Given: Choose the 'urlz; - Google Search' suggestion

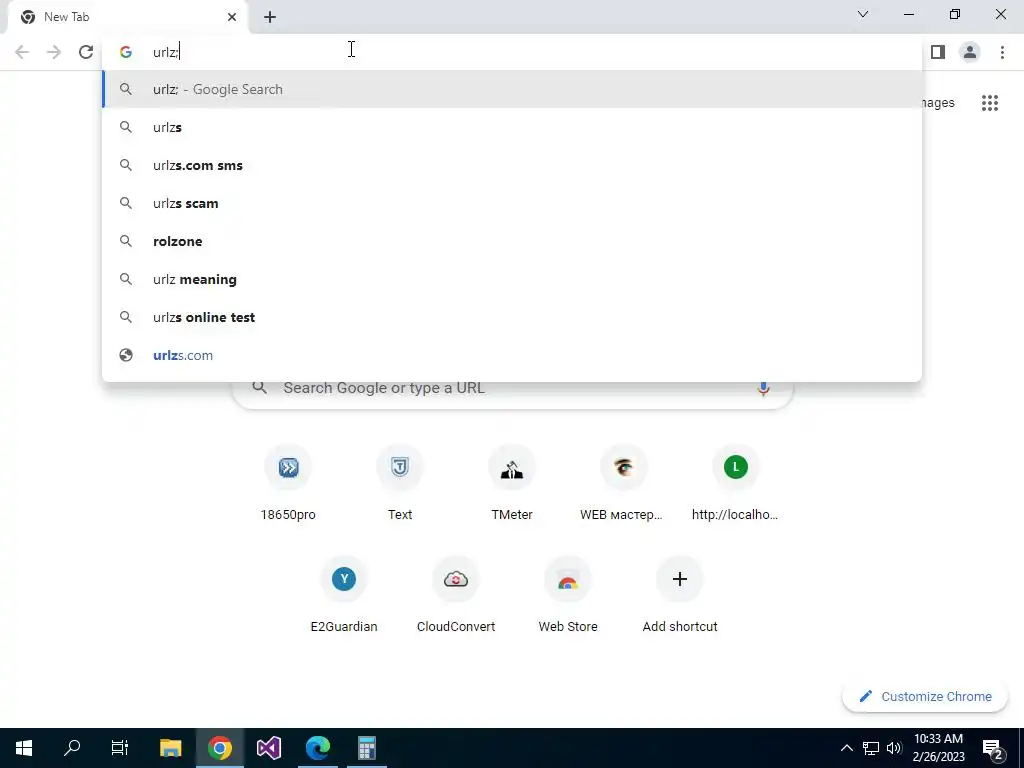Looking at the screenshot, I should [512, 89].
